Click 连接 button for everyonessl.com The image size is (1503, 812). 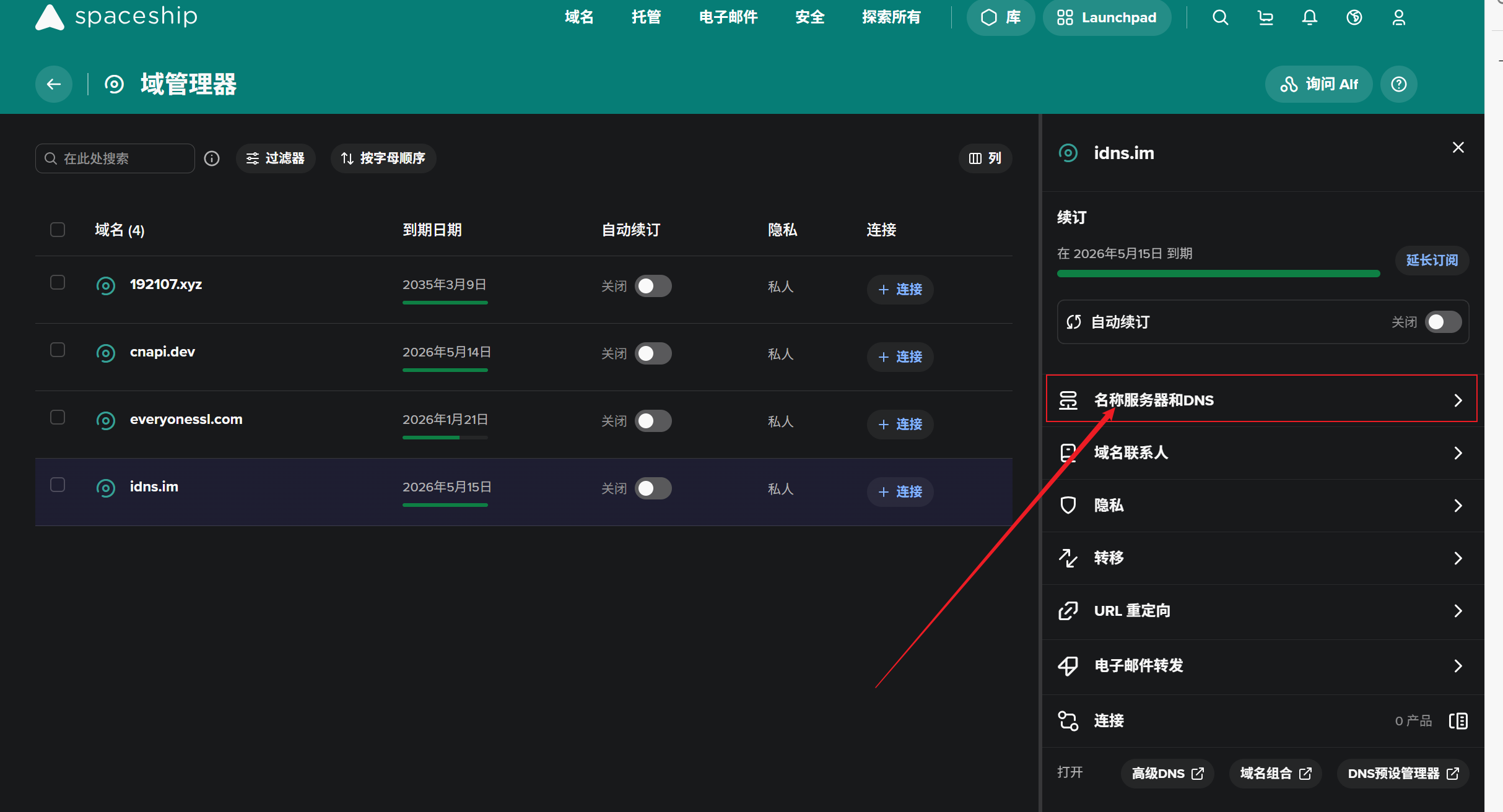900,425
